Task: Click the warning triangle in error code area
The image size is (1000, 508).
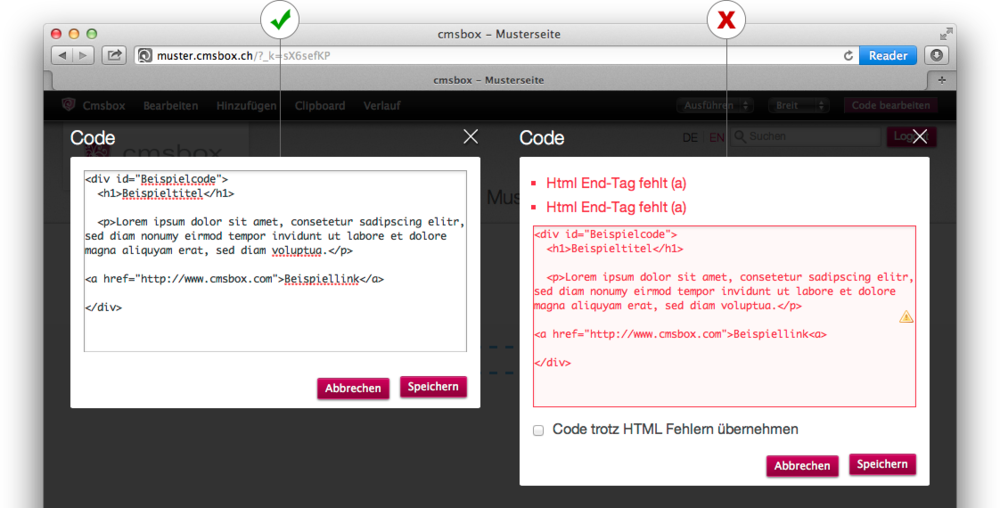Action: tap(906, 317)
